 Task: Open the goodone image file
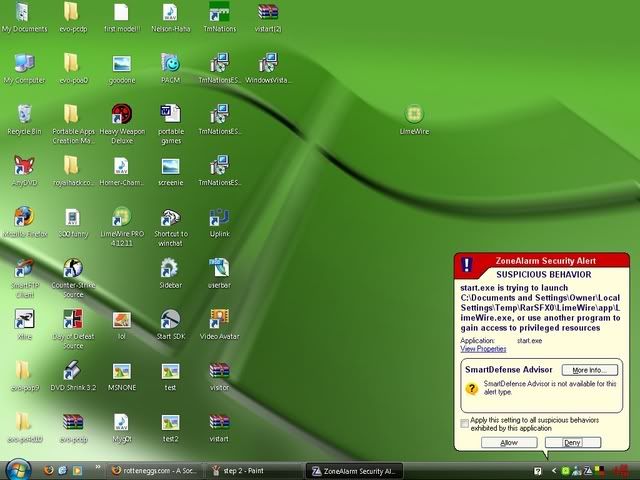point(122,68)
